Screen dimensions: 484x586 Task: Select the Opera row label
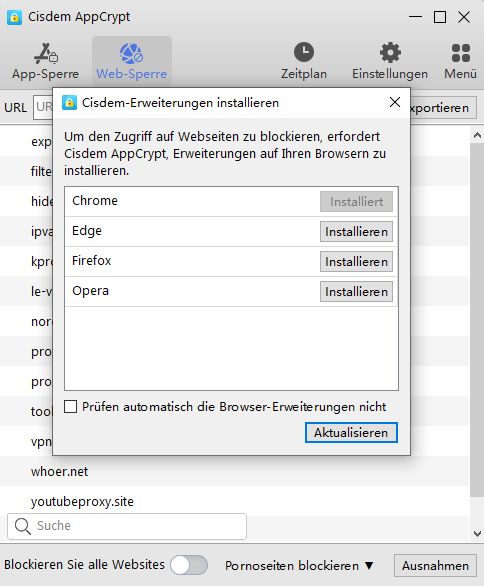point(90,291)
